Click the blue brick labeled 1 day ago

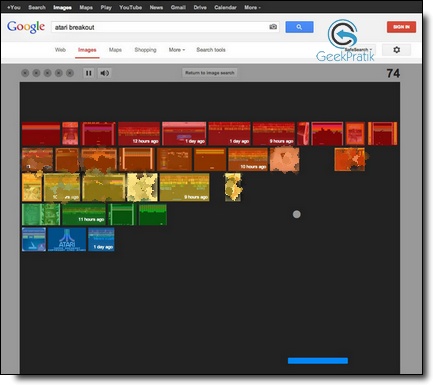101,239
